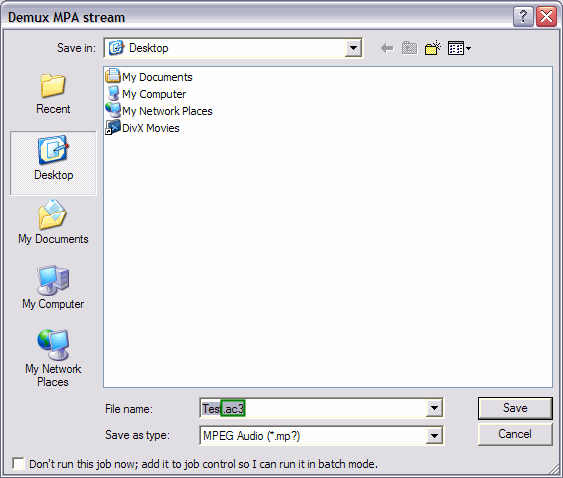Enable "Don't run this job now" checkbox
563x478 pixels.
[18, 464]
